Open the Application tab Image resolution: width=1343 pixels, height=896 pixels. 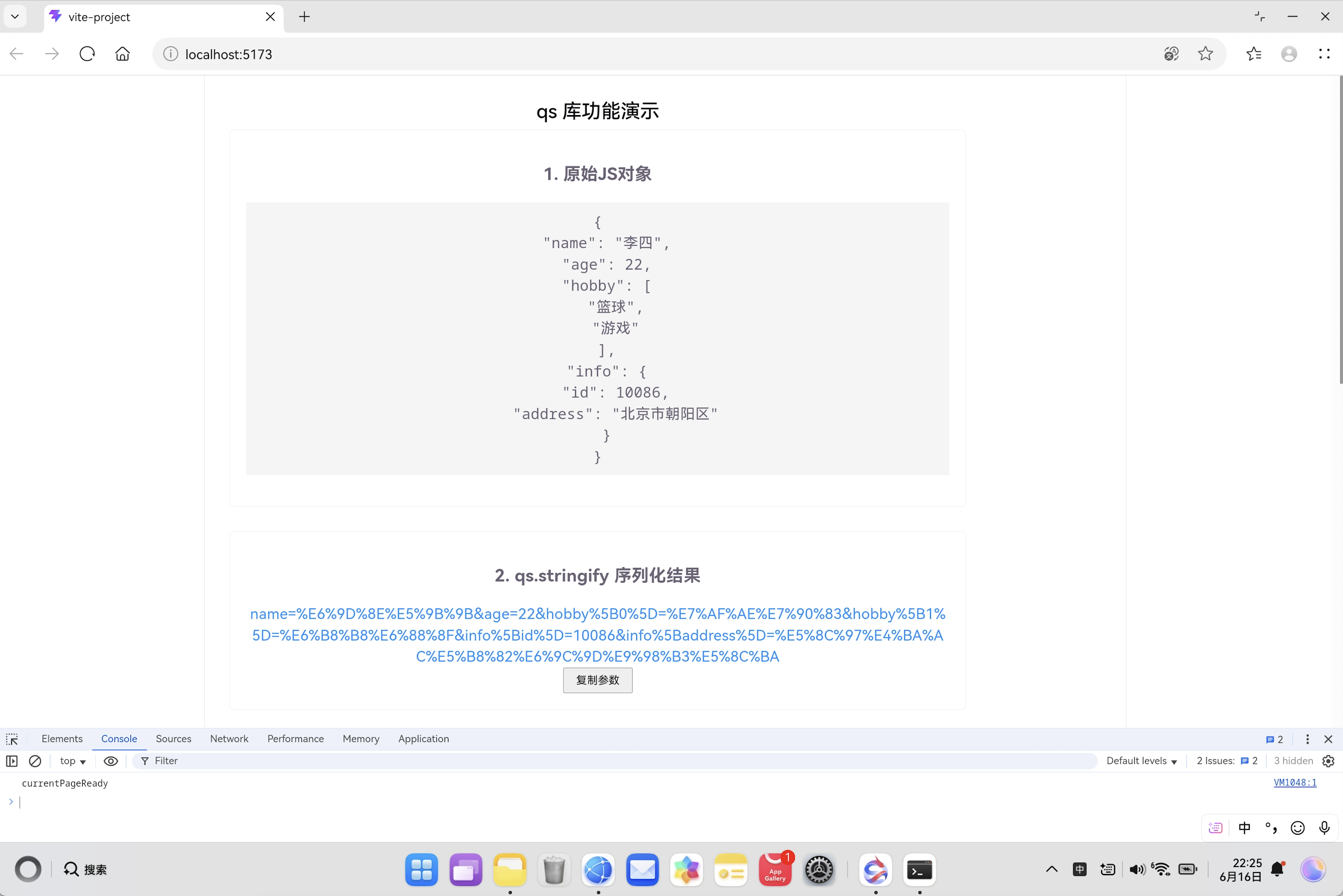[424, 739]
